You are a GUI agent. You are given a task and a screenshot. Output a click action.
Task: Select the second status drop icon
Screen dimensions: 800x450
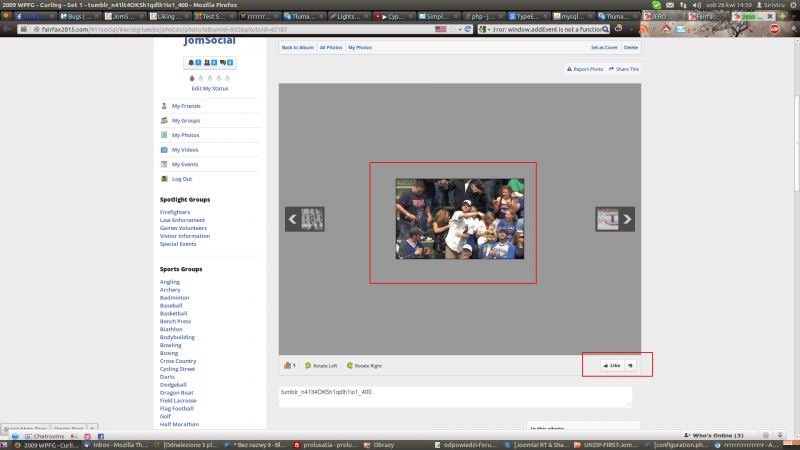pyautogui.click(x=201, y=79)
